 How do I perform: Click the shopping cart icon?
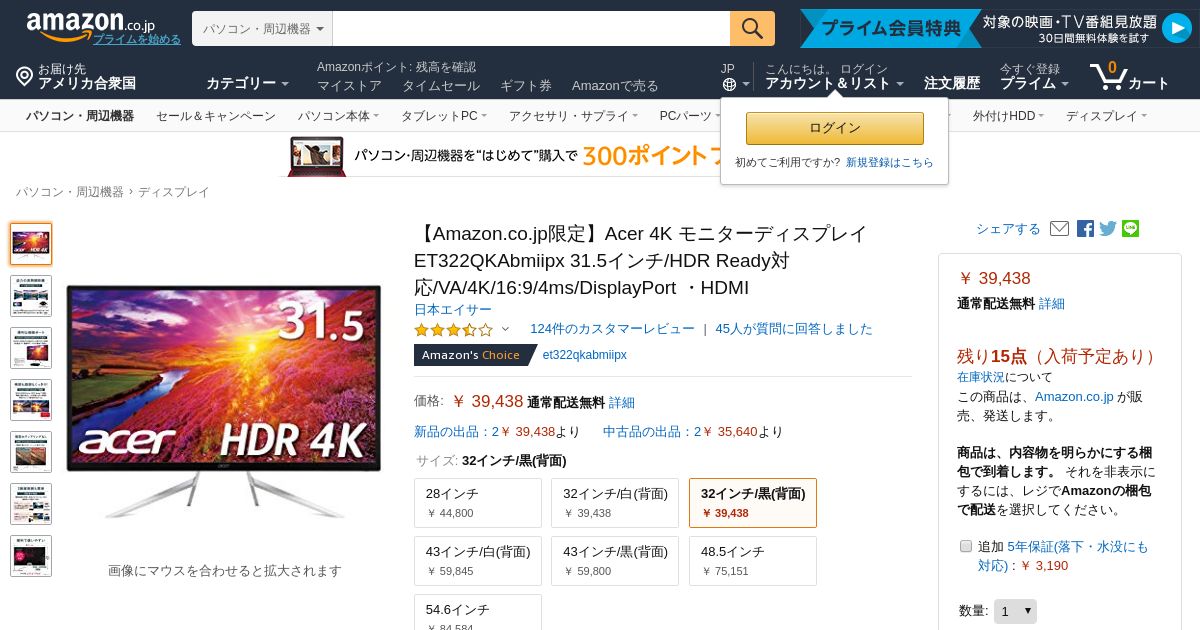coord(1108,75)
